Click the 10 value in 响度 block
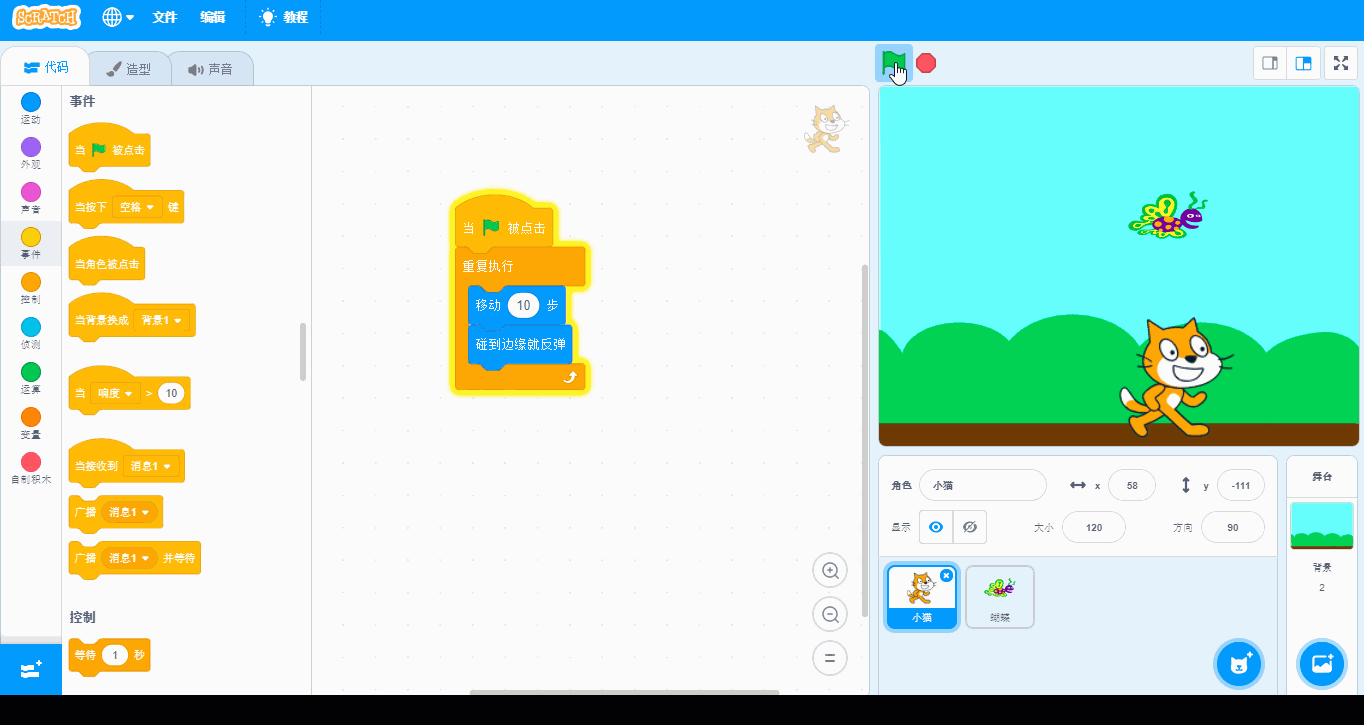Screen dimensions: 1364x725 click(171, 393)
